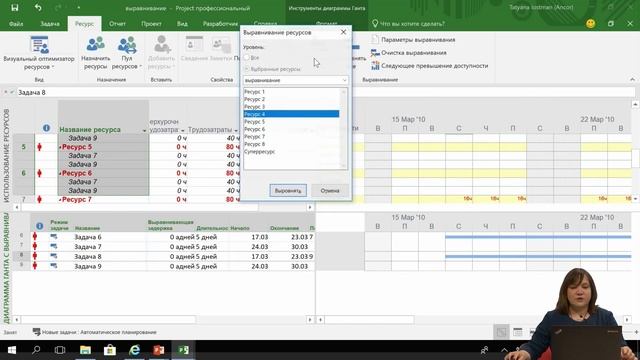Screen dimensions: 640x360
Task: Click the Задача 9 name cell in Gantt table
Action: 109,266
